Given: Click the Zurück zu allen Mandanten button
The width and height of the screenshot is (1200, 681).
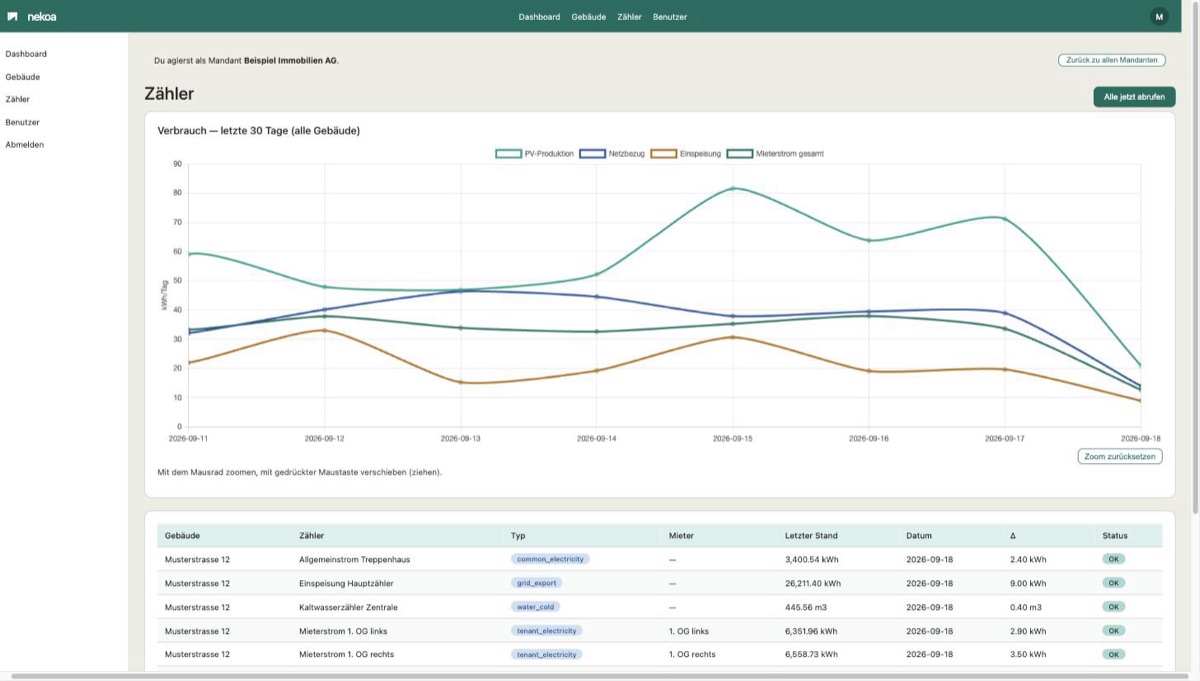Looking at the screenshot, I should coord(1112,60).
